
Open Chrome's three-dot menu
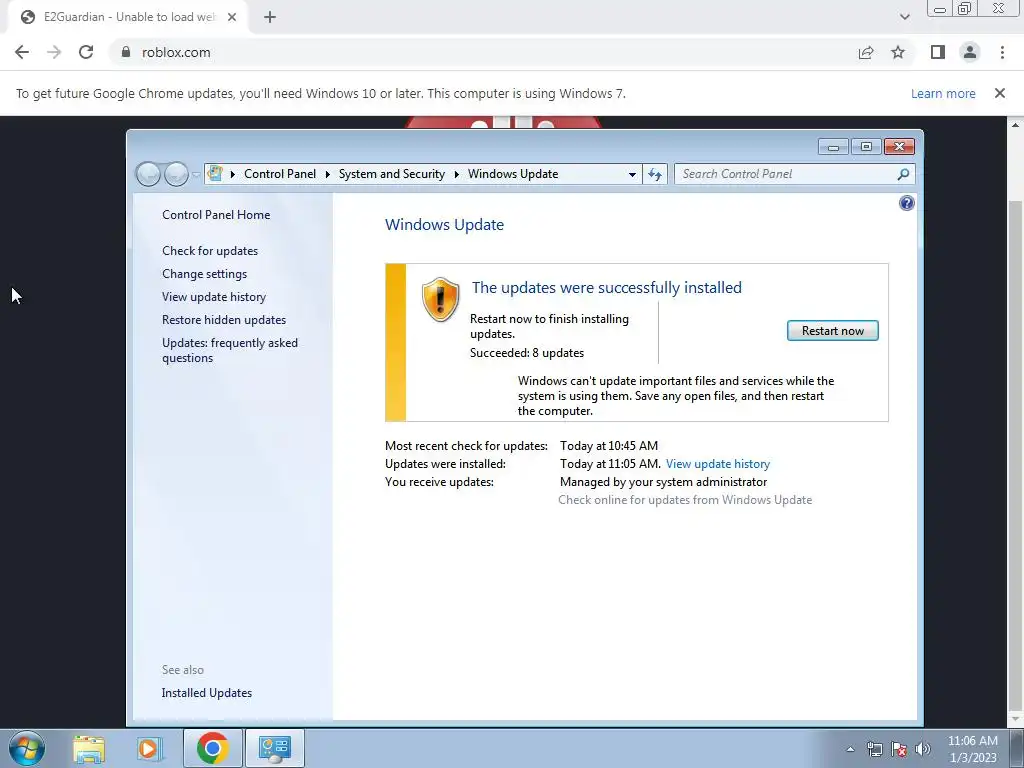pos(1002,52)
